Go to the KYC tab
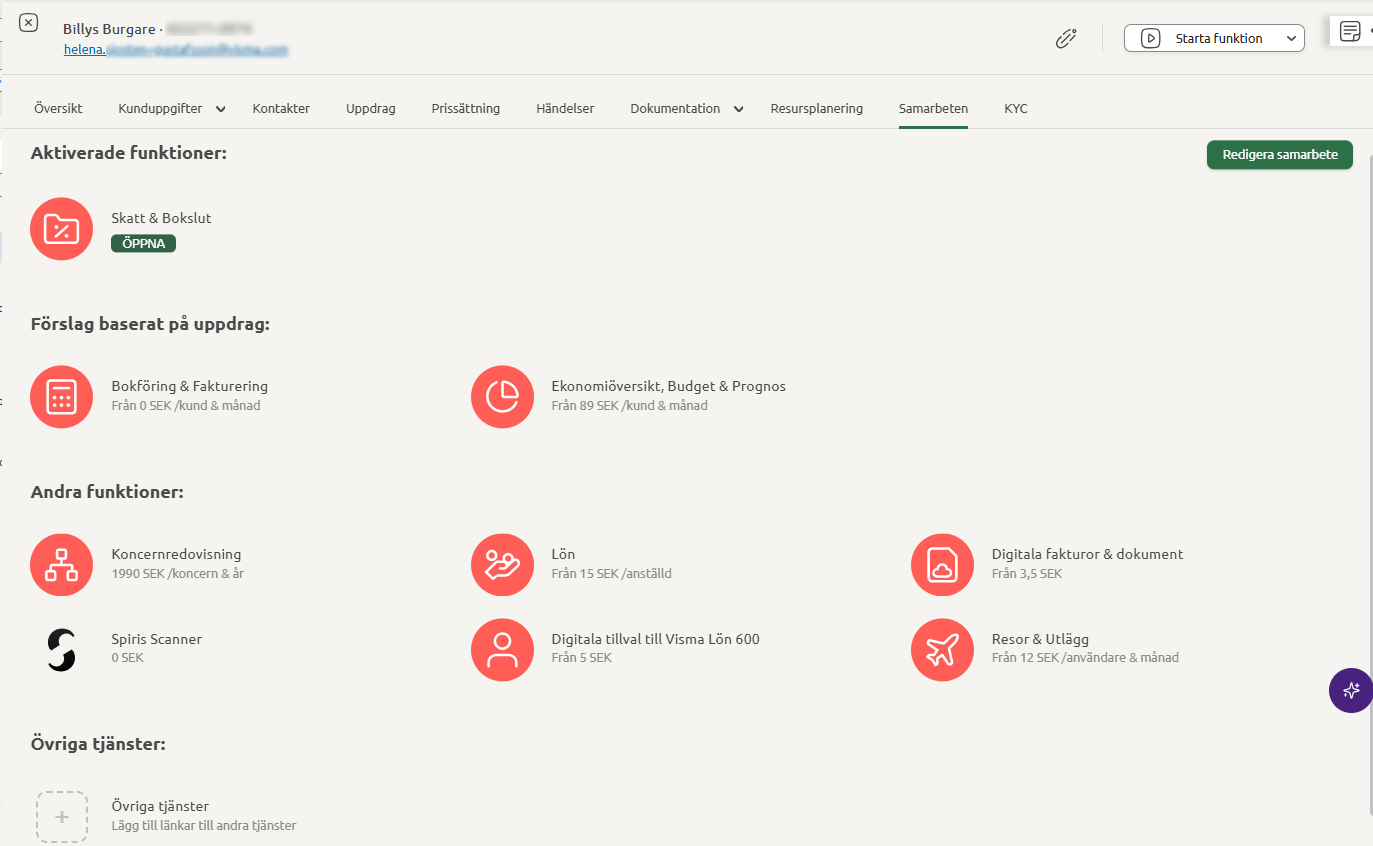The image size is (1373, 846). pyautogui.click(x=1015, y=108)
